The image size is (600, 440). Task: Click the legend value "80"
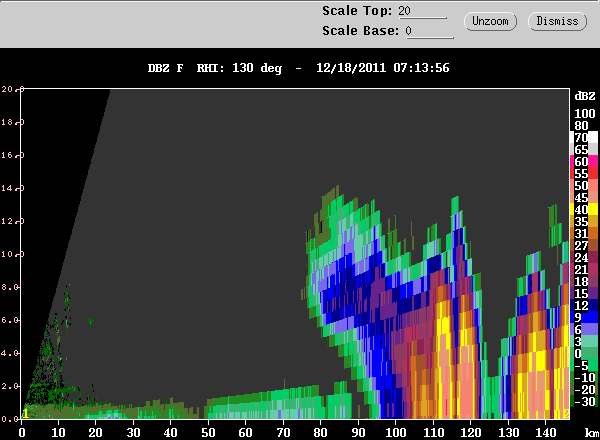[581, 125]
